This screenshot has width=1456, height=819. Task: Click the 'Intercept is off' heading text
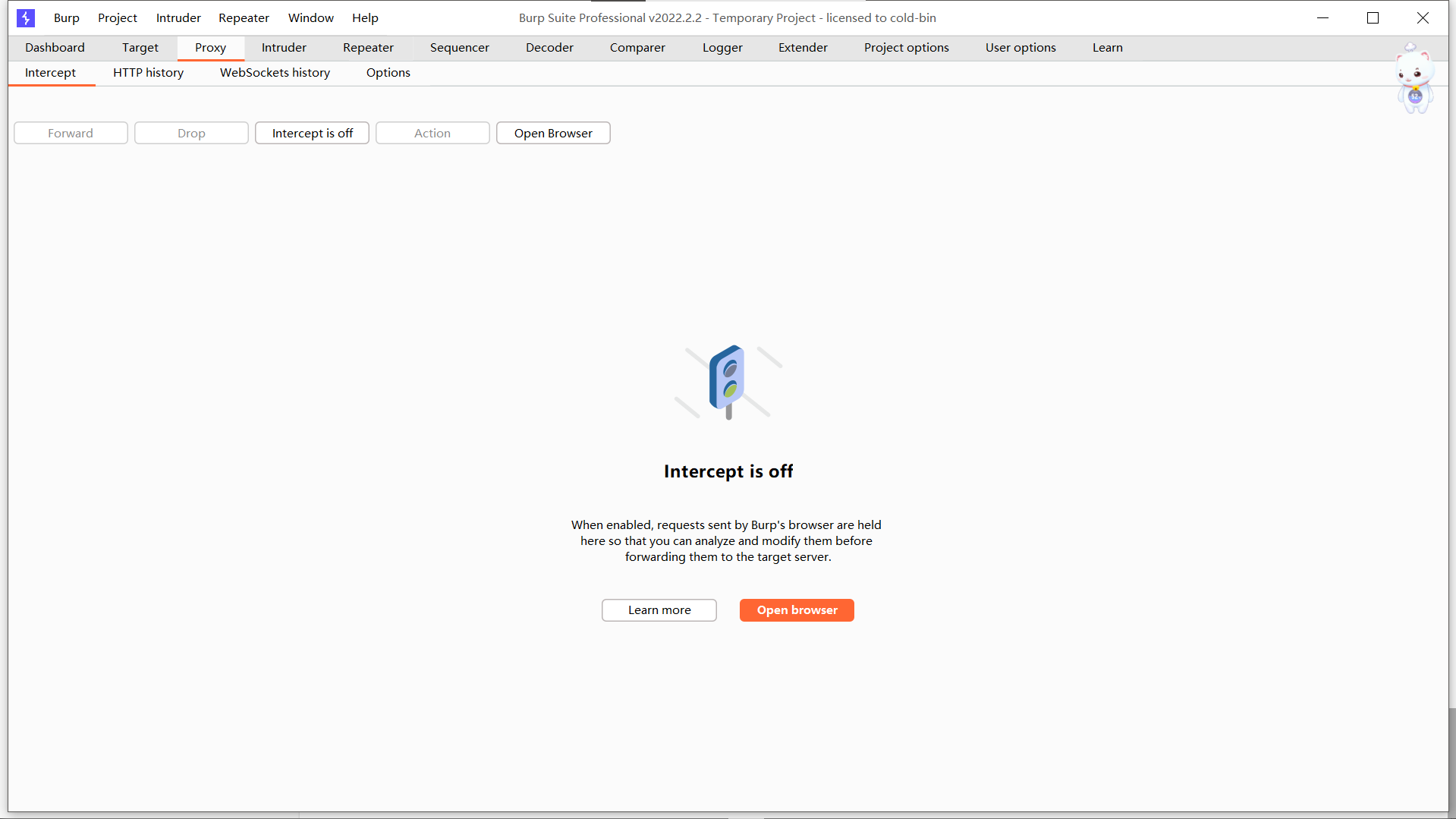[x=728, y=471]
